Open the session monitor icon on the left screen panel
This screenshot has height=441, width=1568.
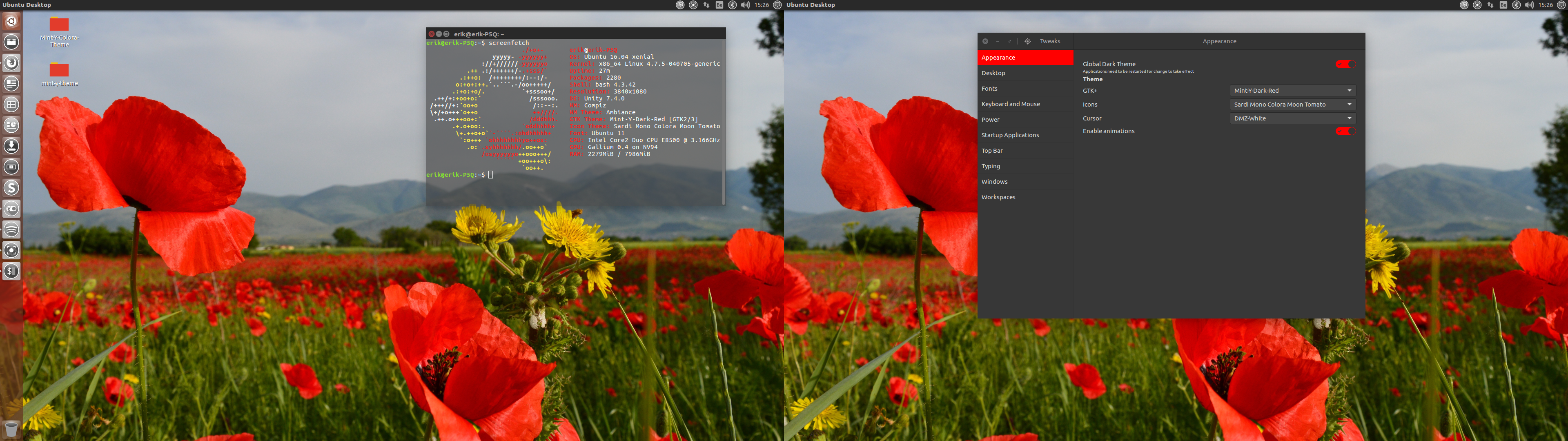click(777, 5)
